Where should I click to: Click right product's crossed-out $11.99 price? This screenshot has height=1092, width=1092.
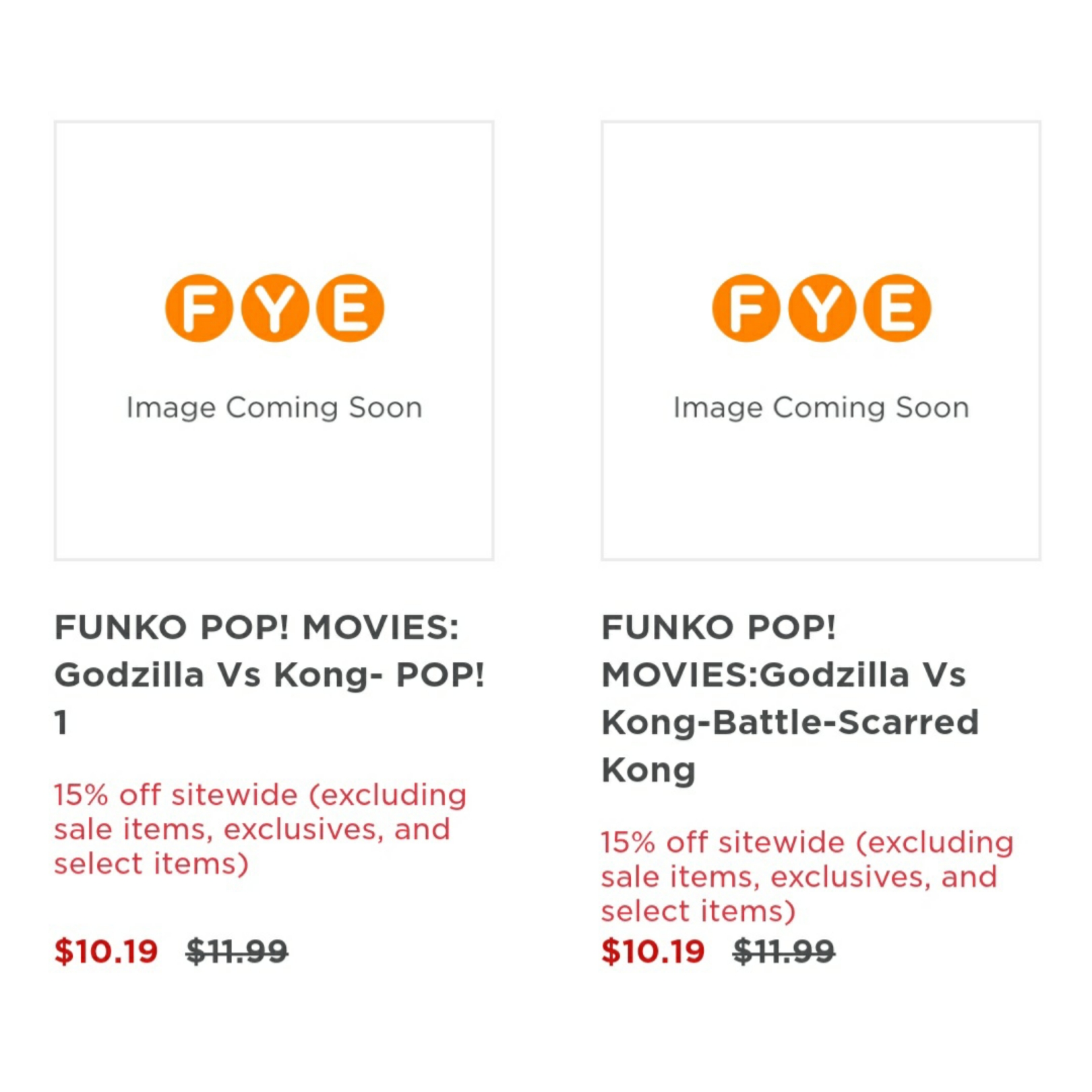pos(784,952)
